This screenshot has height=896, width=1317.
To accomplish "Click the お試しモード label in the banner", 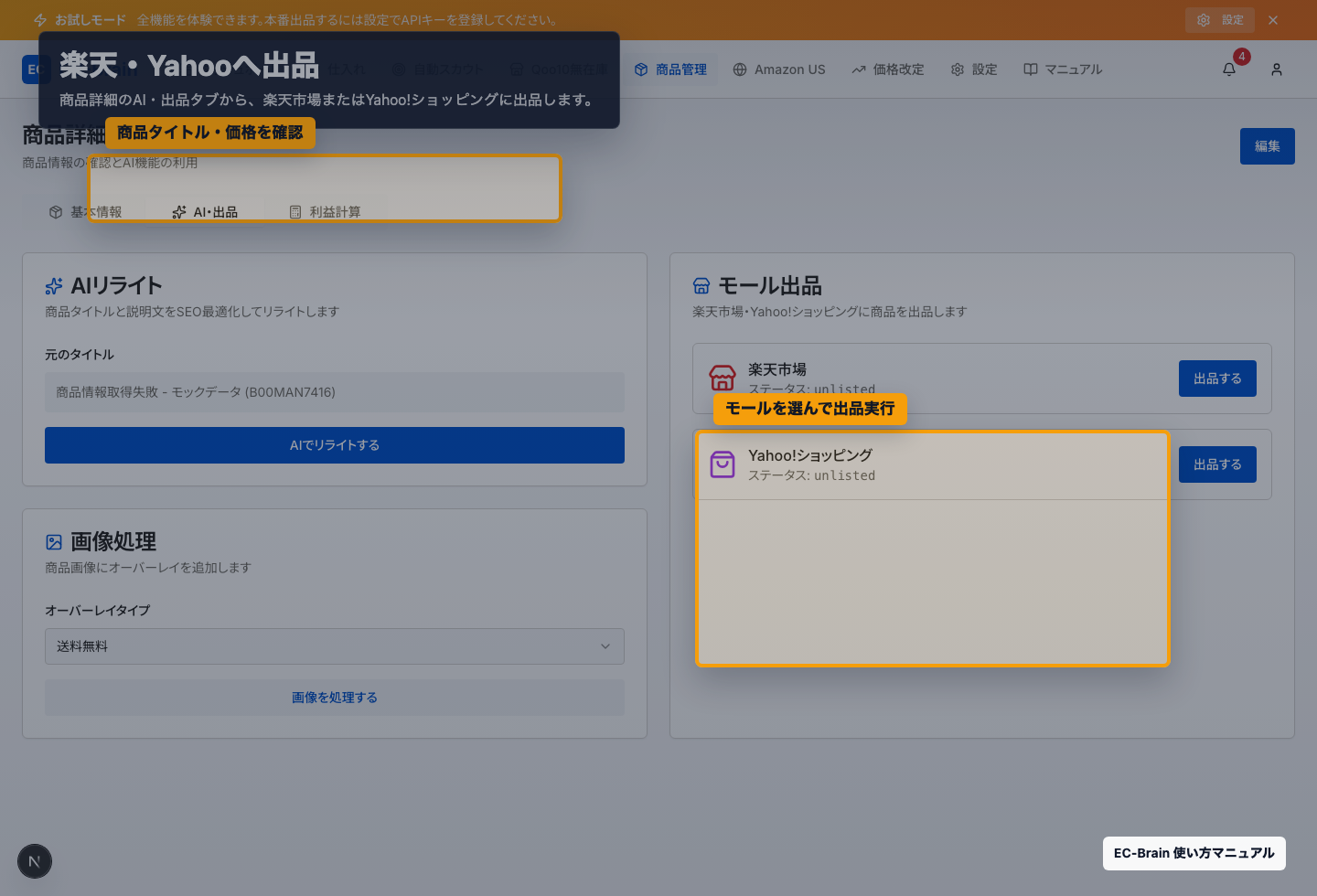I will [91, 20].
